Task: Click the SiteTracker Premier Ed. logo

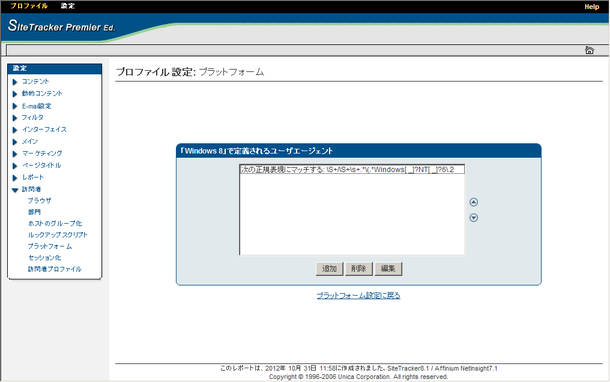Action: pyautogui.click(x=61, y=26)
